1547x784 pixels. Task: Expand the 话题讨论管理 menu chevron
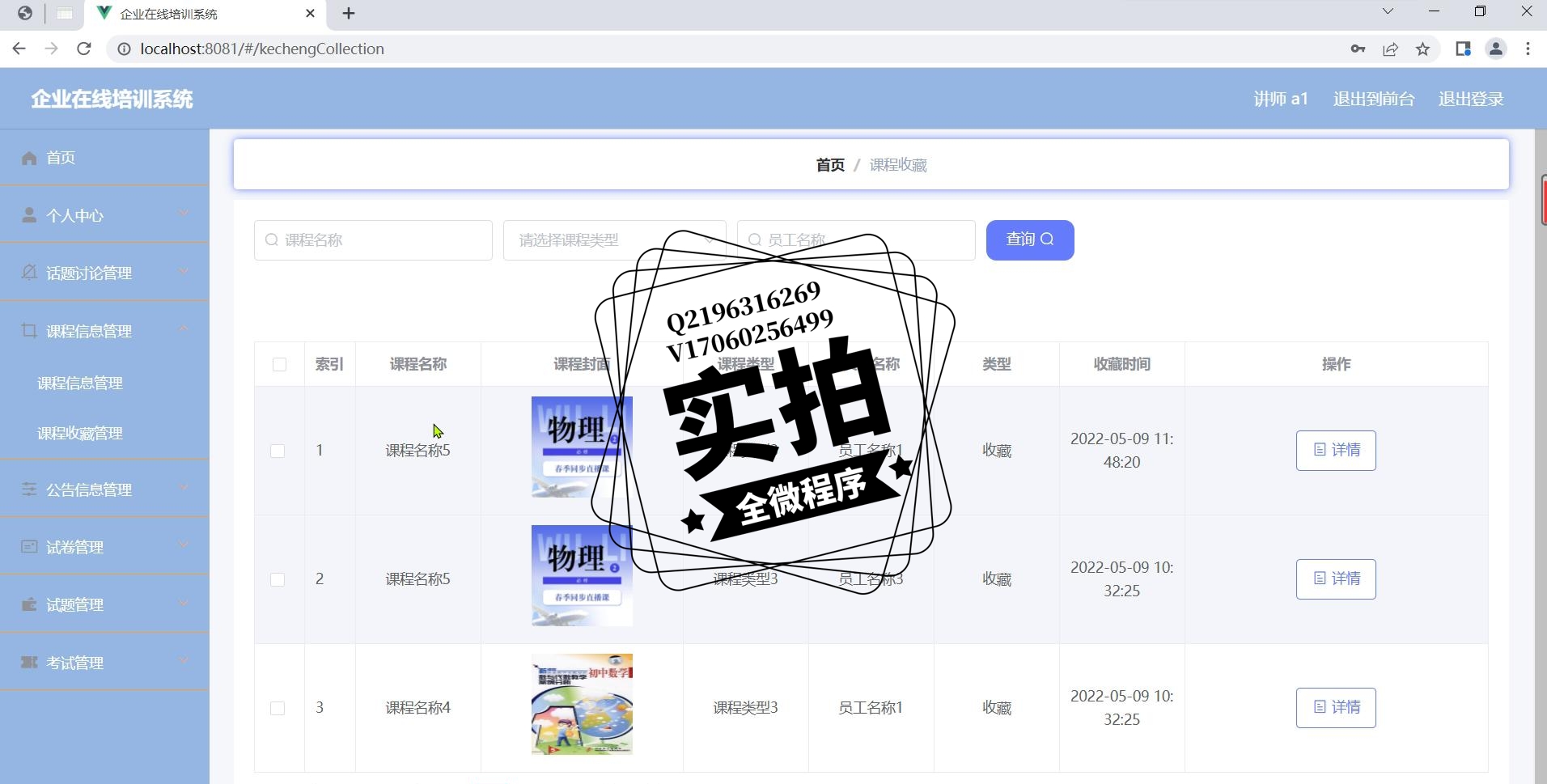184,271
